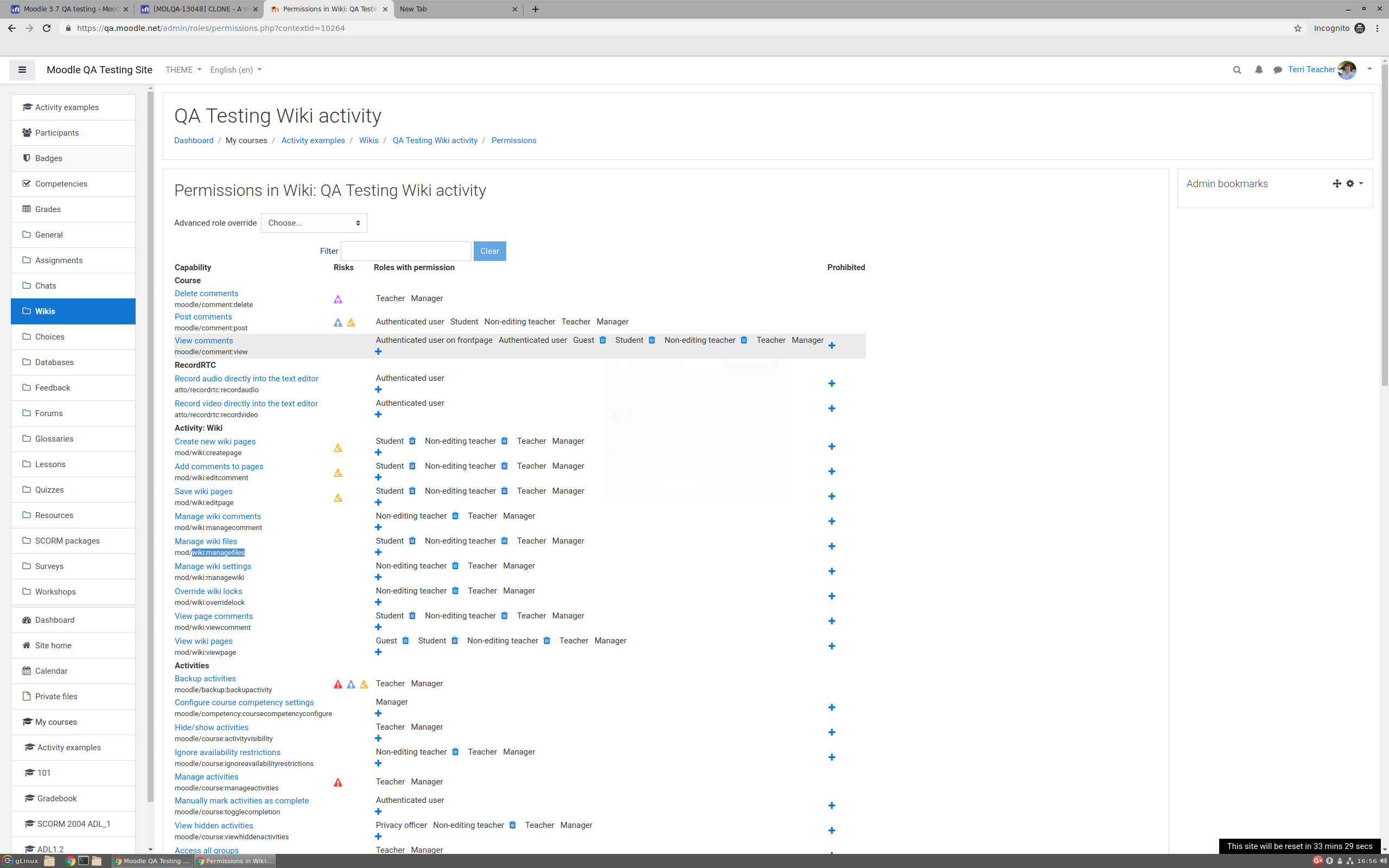Prohibit a role for Record video capability
This screenshot has width=1389, height=868.
click(832, 409)
